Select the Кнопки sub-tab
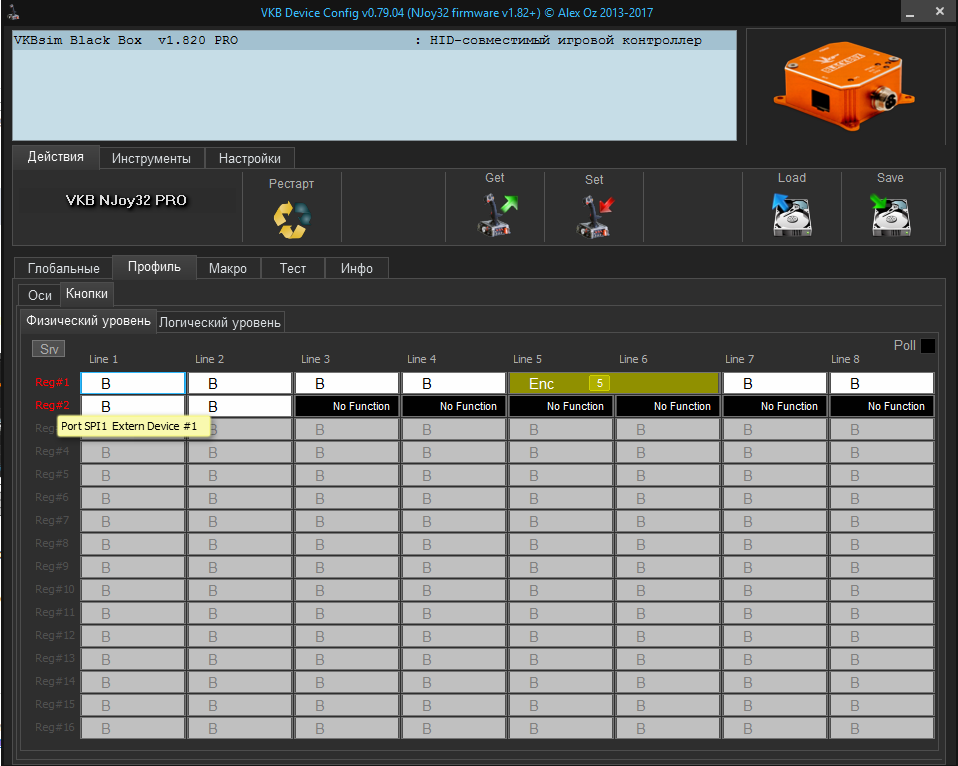Screen dimensions: 958x766 87,294
